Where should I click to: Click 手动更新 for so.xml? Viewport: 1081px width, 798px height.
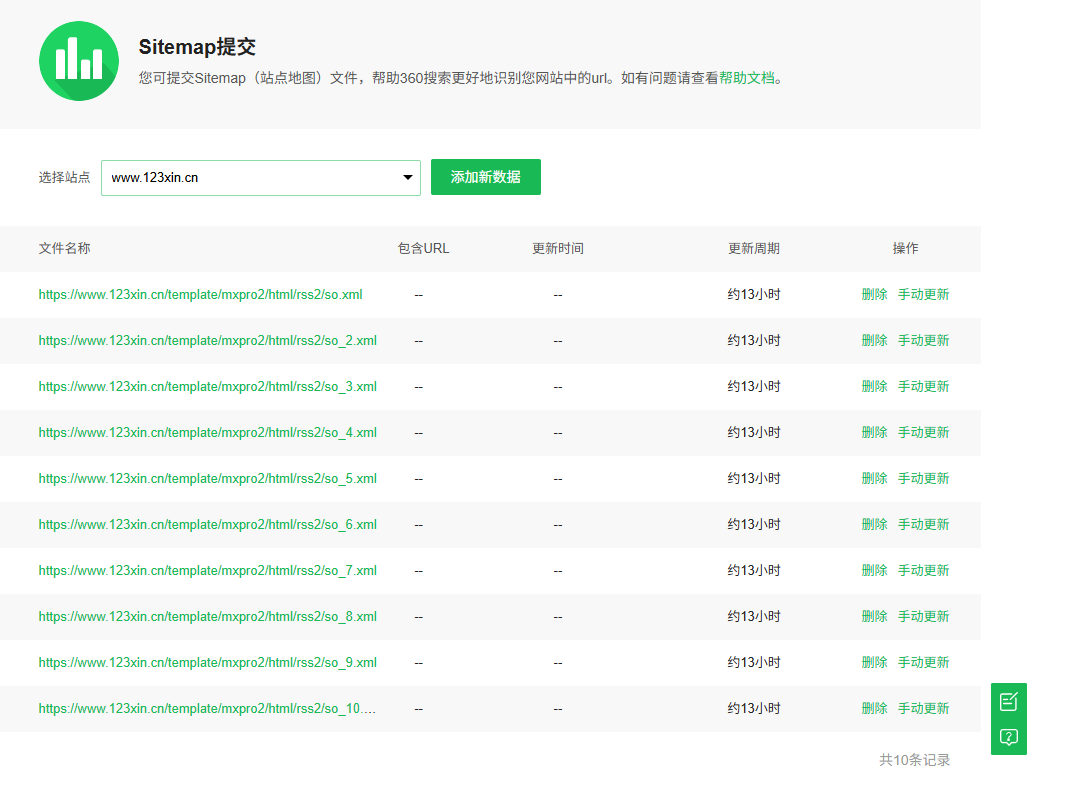point(923,294)
